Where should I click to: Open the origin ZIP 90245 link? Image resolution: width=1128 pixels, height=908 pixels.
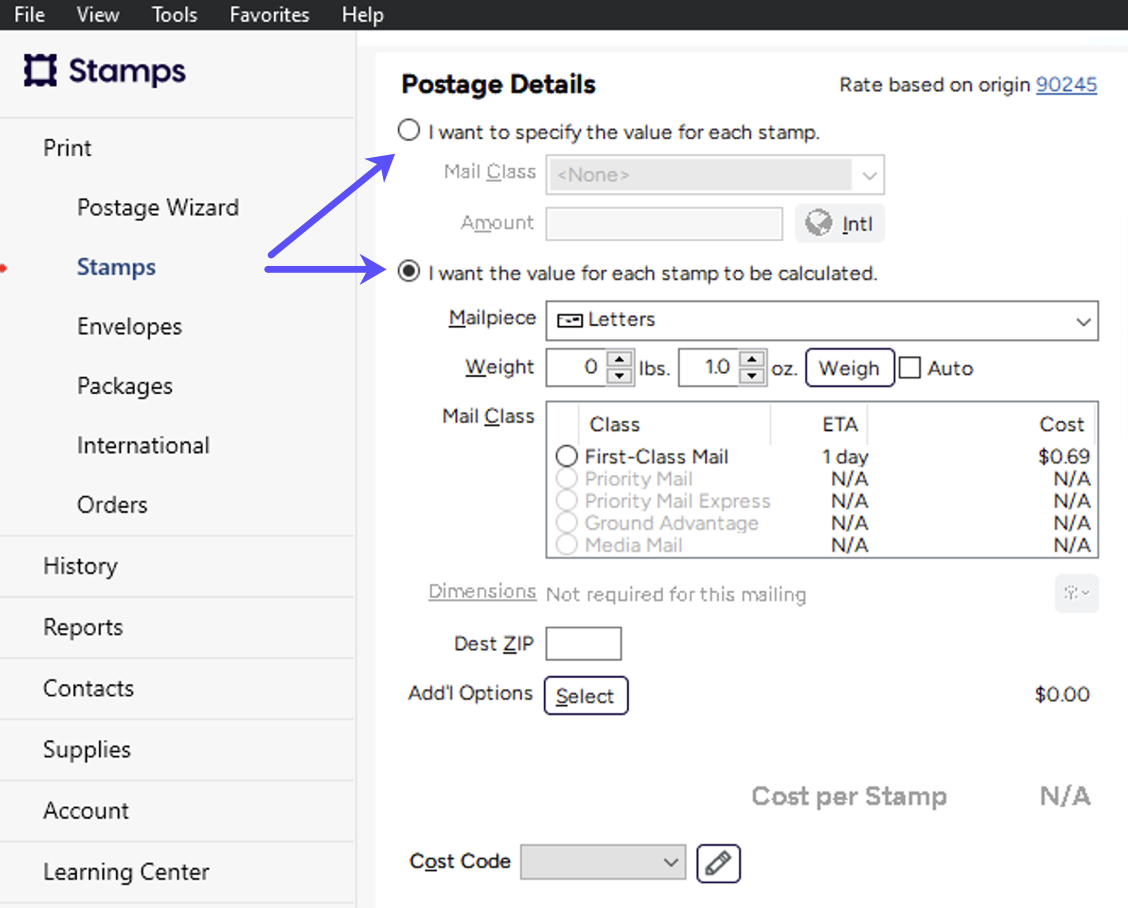coord(1066,85)
